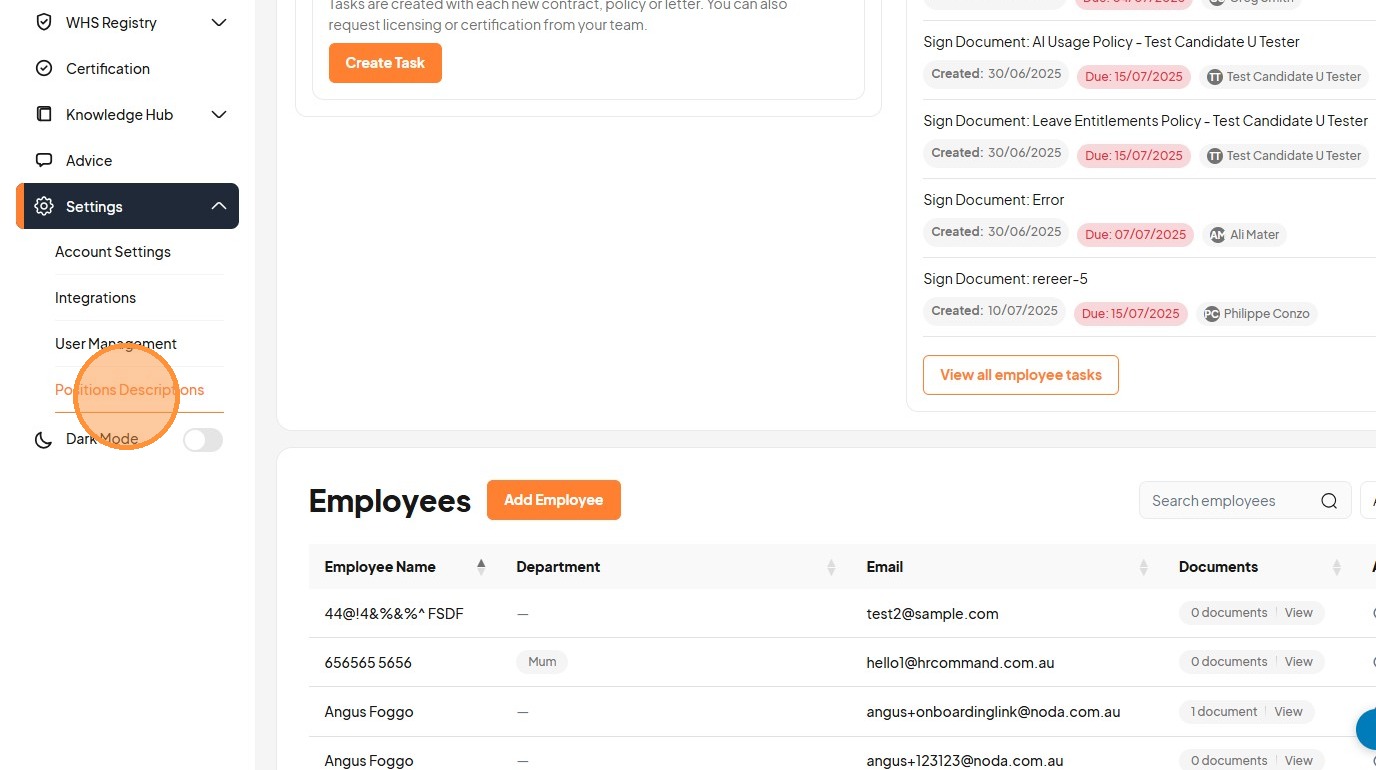Click the search magnifier icon in employees search
Screen dimensions: 1376x770
[x=1329, y=501]
